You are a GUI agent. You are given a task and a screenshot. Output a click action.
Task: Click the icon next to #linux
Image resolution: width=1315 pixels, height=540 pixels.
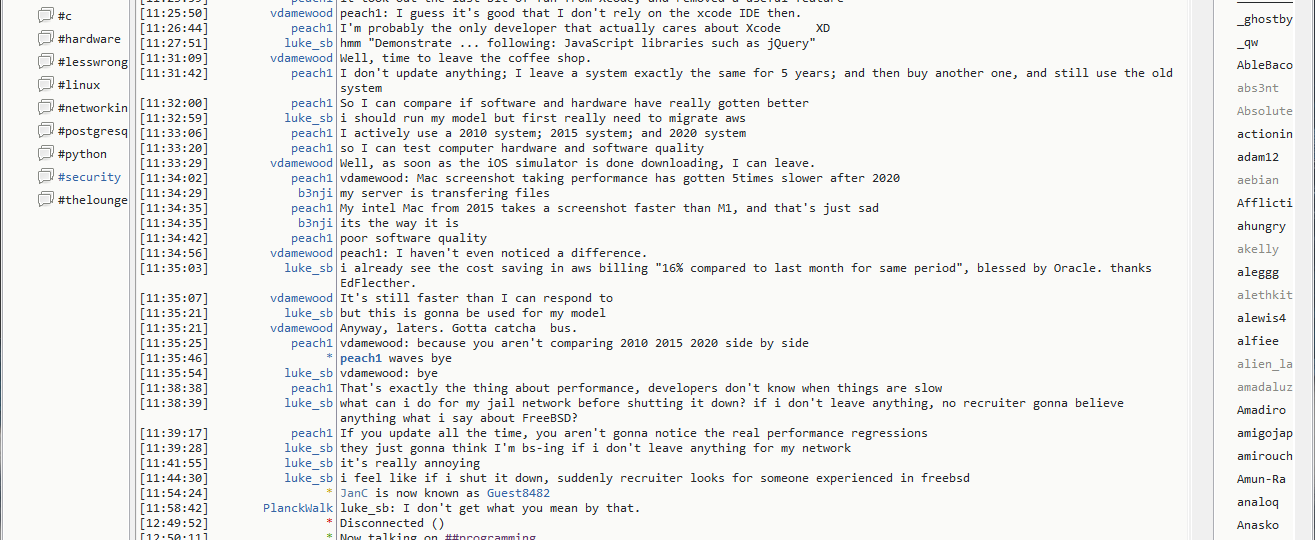click(45, 85)
